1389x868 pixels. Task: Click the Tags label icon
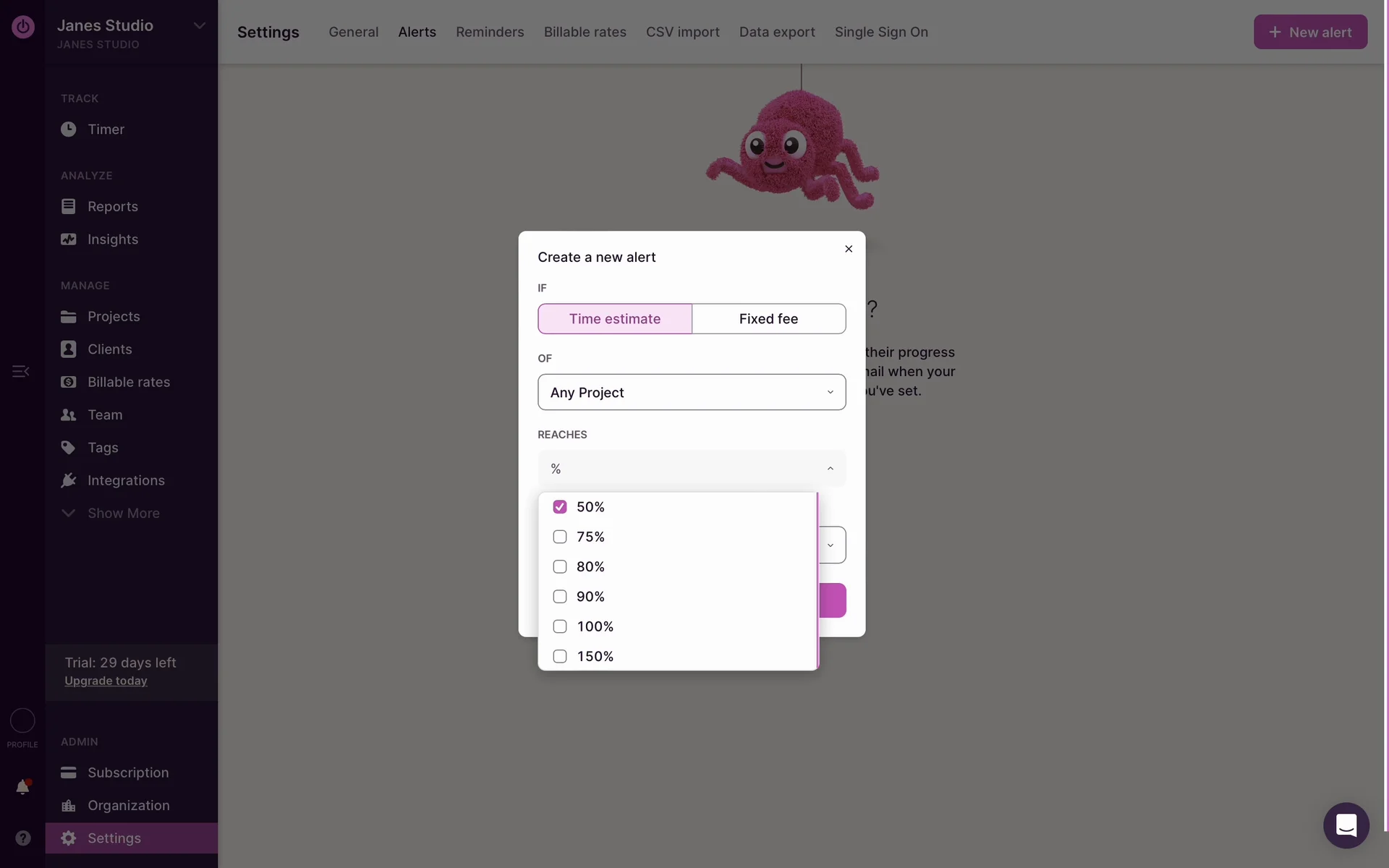(68, 448)
